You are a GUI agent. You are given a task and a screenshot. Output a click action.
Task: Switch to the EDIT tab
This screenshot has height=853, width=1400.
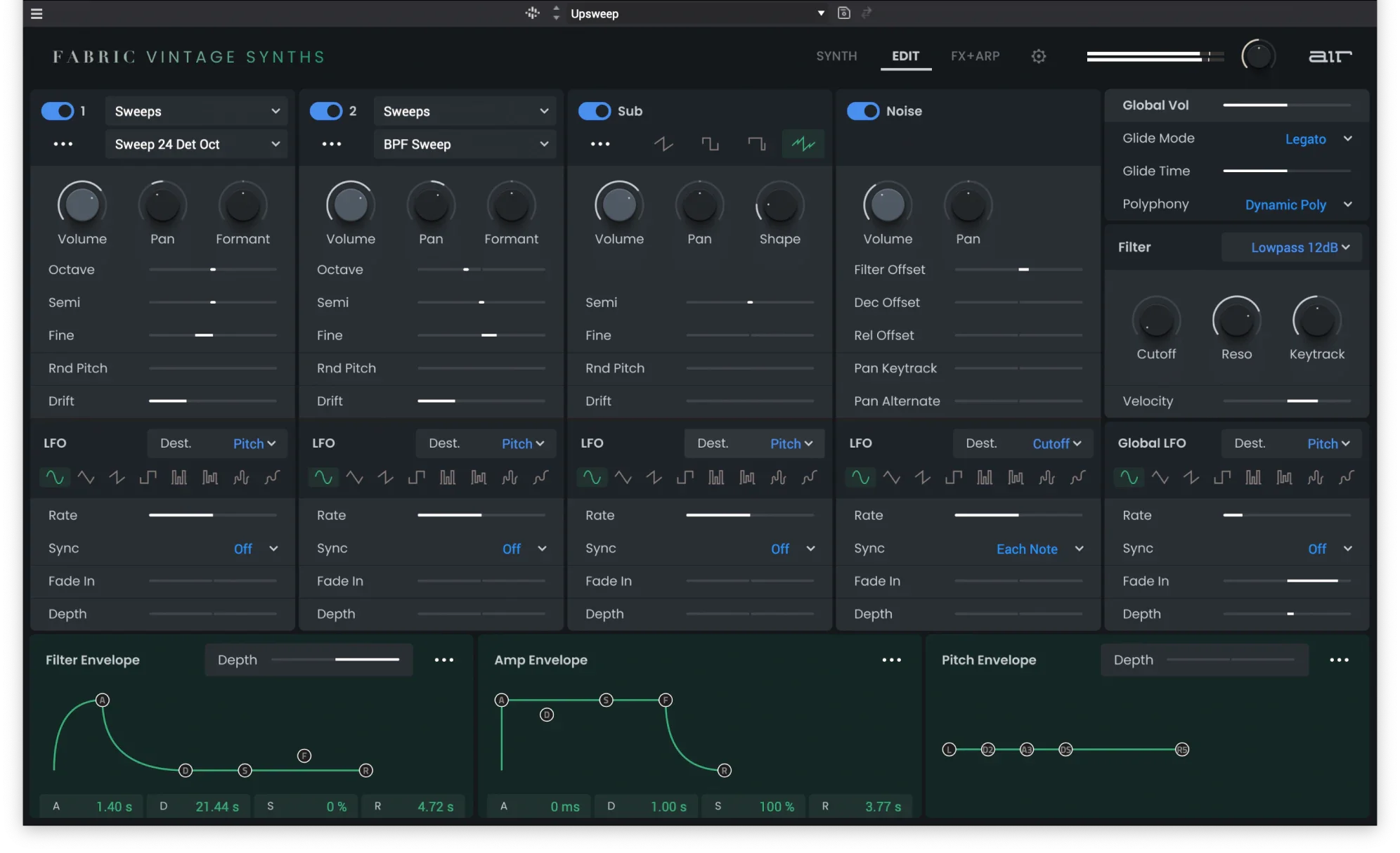(905, 56)
